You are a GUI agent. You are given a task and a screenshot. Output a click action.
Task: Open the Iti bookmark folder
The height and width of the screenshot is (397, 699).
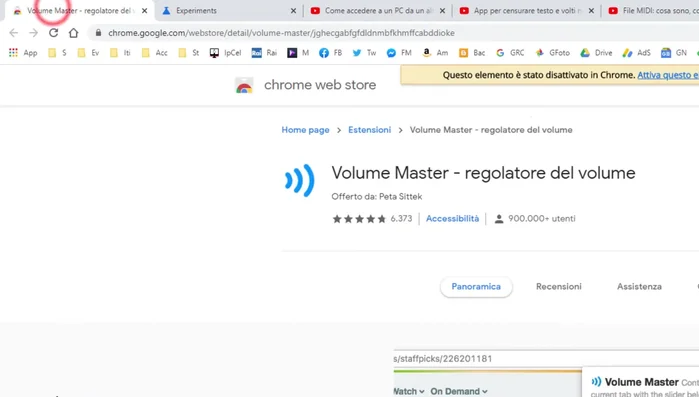pyautogui.click(x=120, y=53)
